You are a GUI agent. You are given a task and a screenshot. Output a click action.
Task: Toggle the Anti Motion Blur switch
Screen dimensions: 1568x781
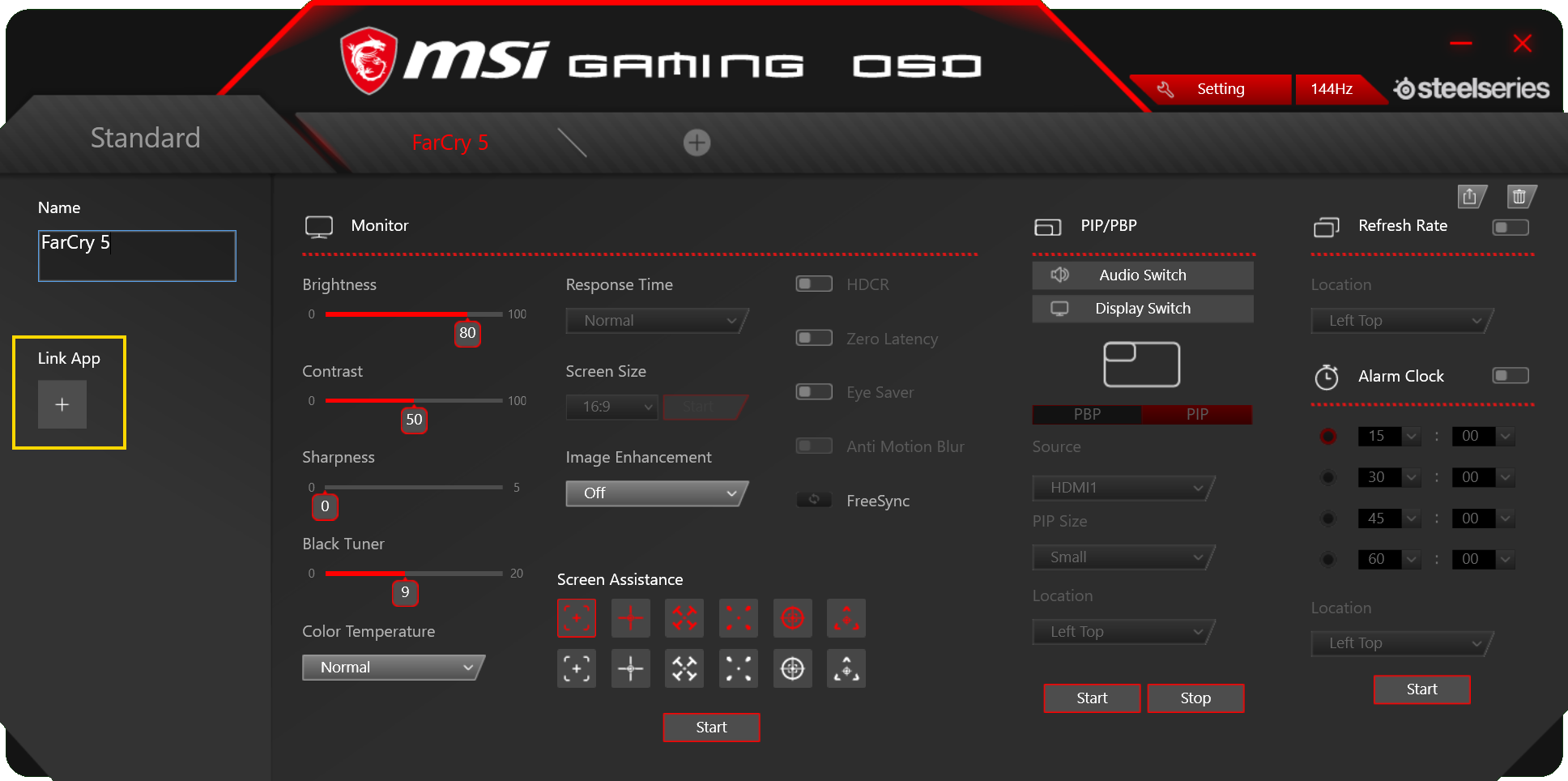click(814, 446)
